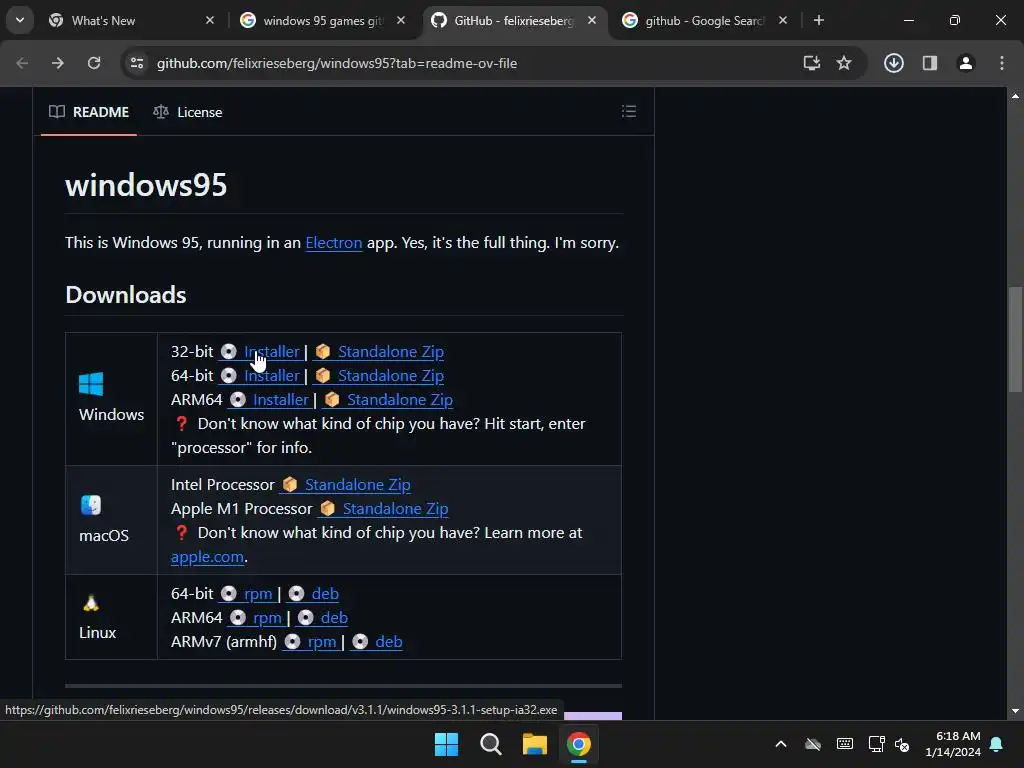Open File Explorer from taskbar
The height and width of the screenshot is (768, 1024).
[x=535, y=744]
